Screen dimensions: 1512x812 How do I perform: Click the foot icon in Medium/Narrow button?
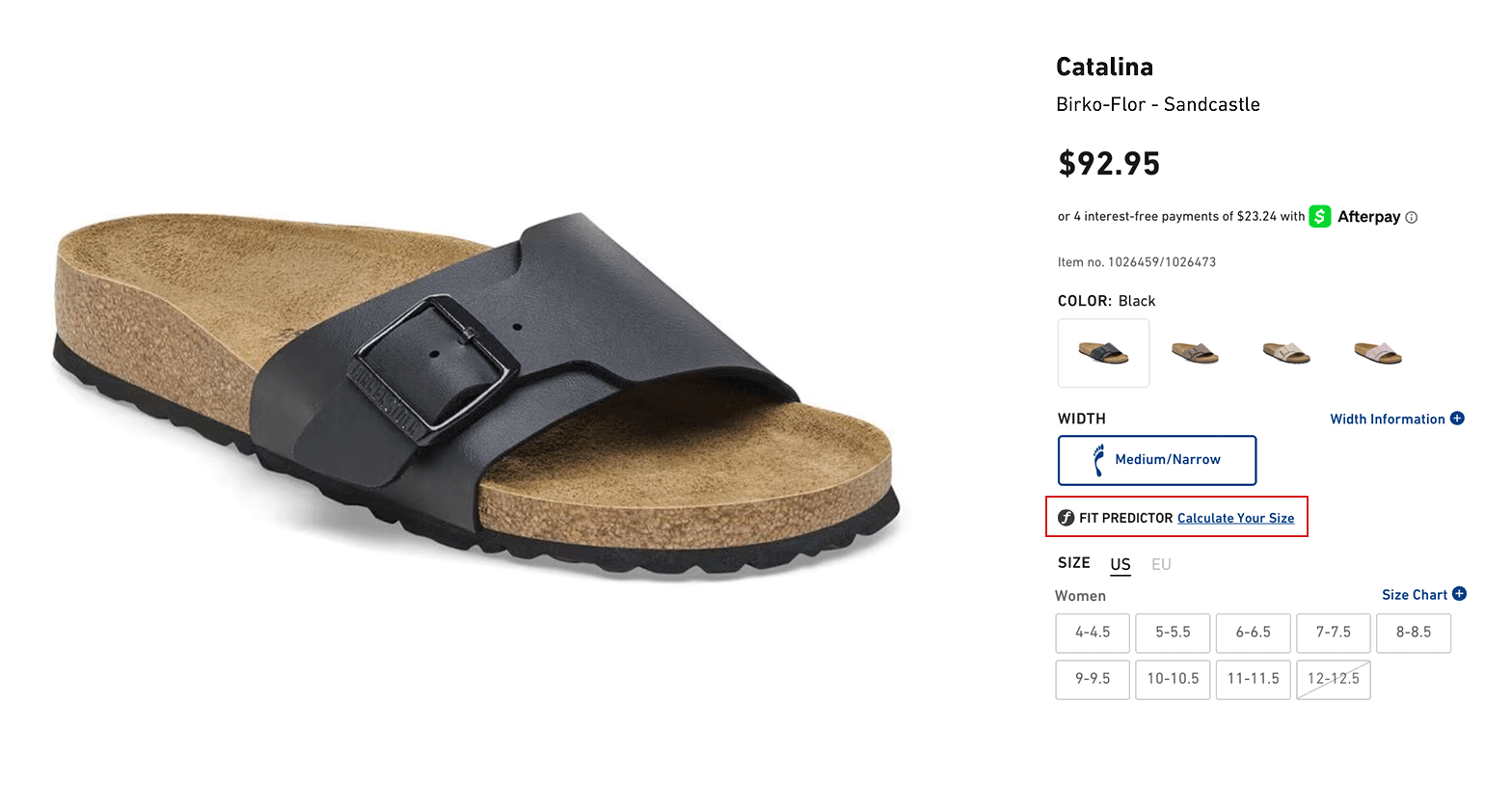click(x=1098, y=460)
